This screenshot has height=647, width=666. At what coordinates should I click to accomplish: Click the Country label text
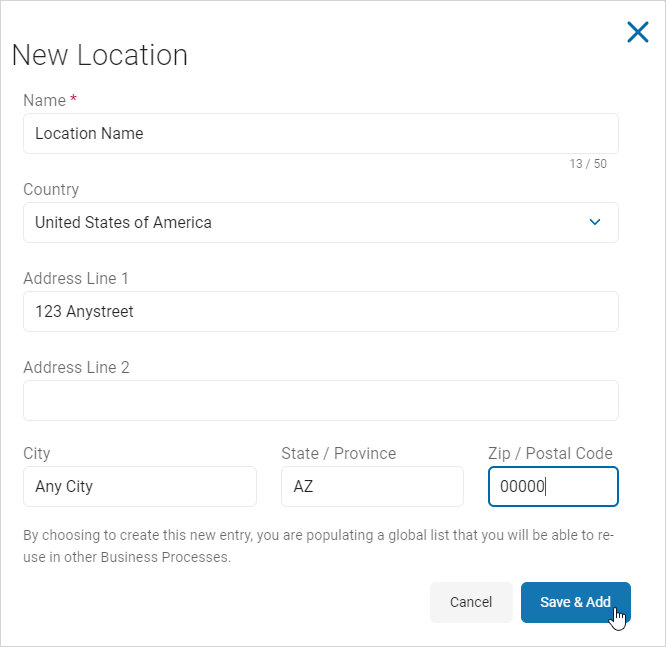click(51, 189)
